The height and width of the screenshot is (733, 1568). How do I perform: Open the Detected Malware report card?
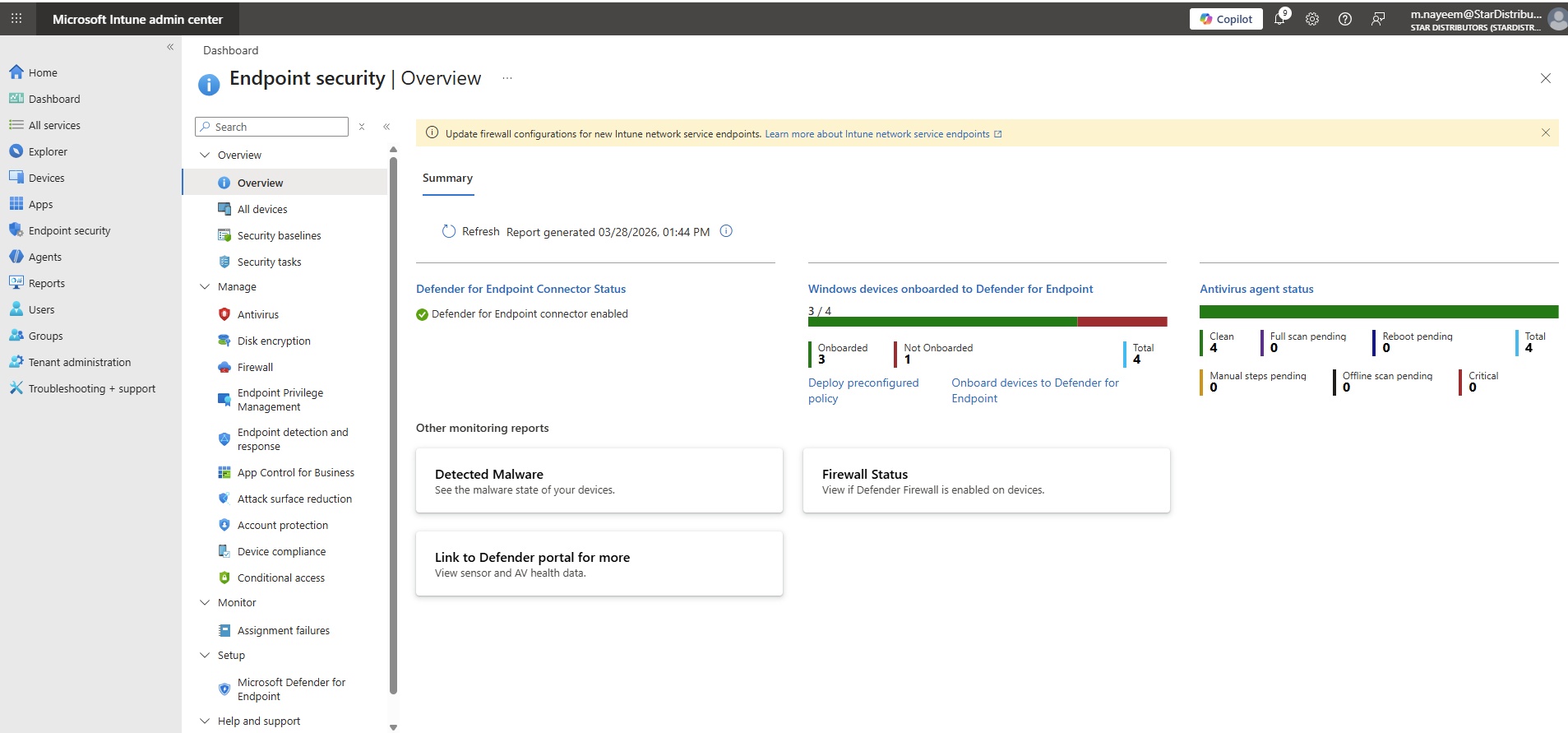tap(599, 480)
